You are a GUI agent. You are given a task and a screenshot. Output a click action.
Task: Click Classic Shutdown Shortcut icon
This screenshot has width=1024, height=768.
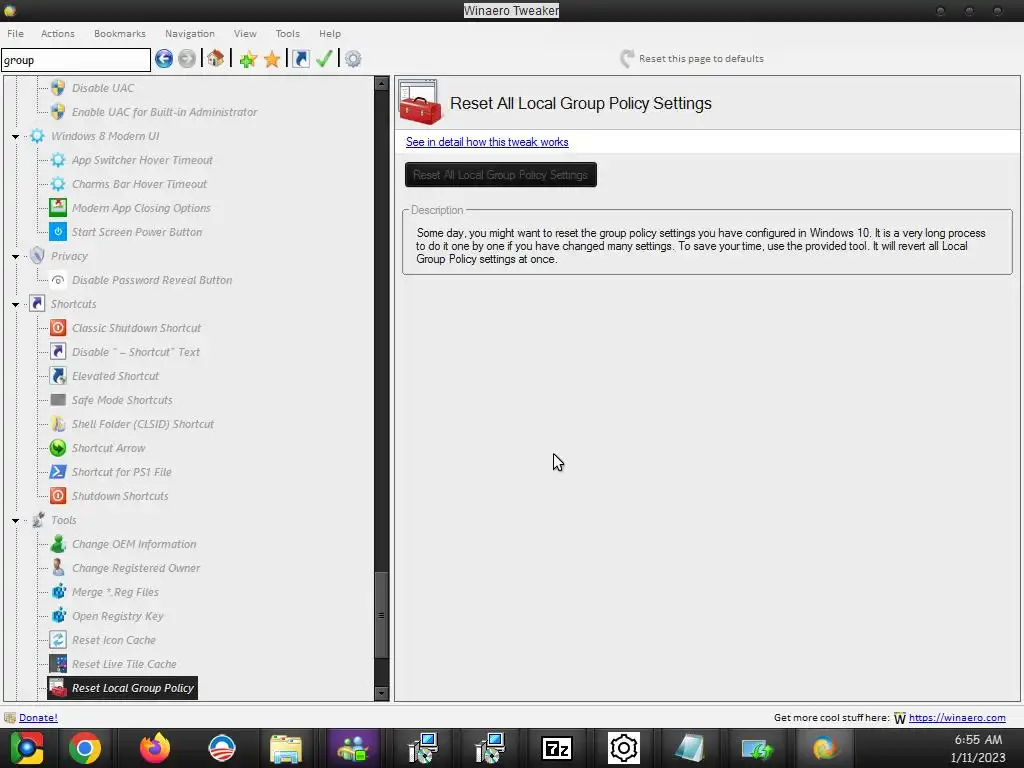pyautogui.click(x=58, y=328)
